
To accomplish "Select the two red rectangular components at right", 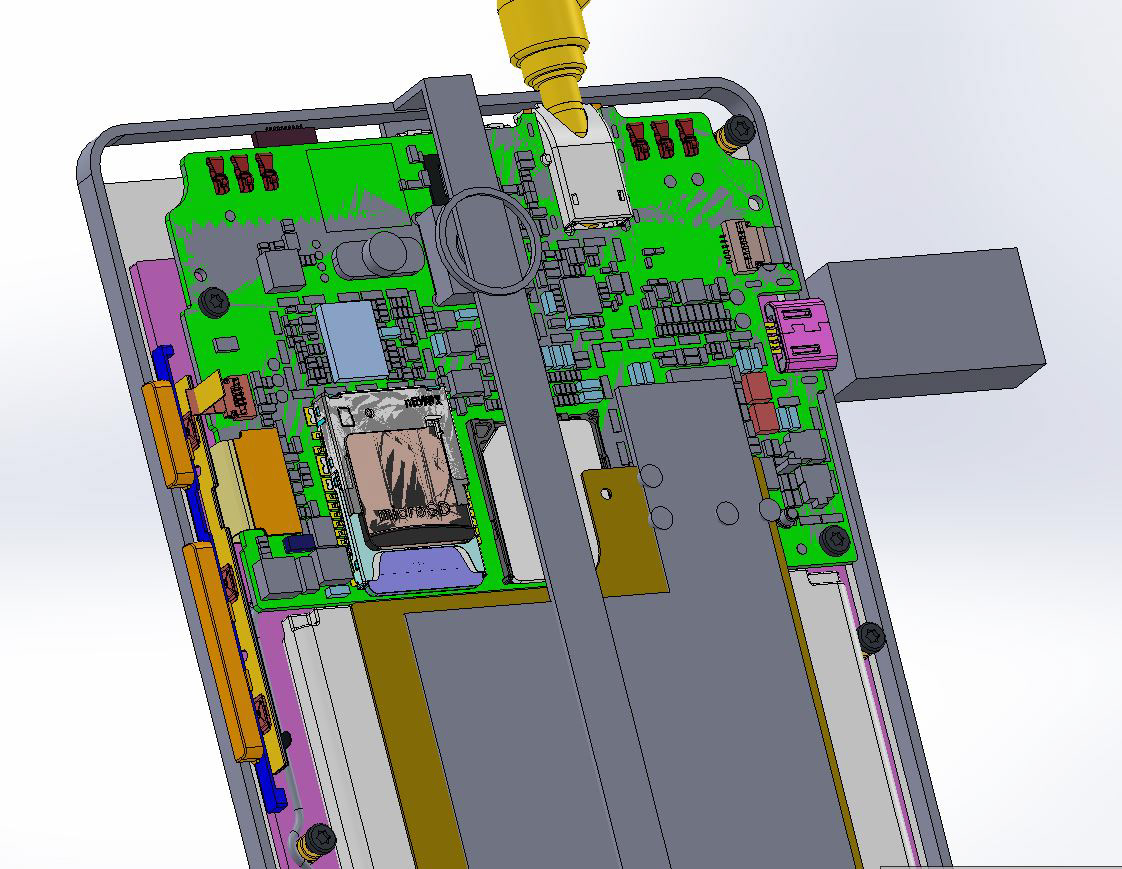I will tap(760, 403).
